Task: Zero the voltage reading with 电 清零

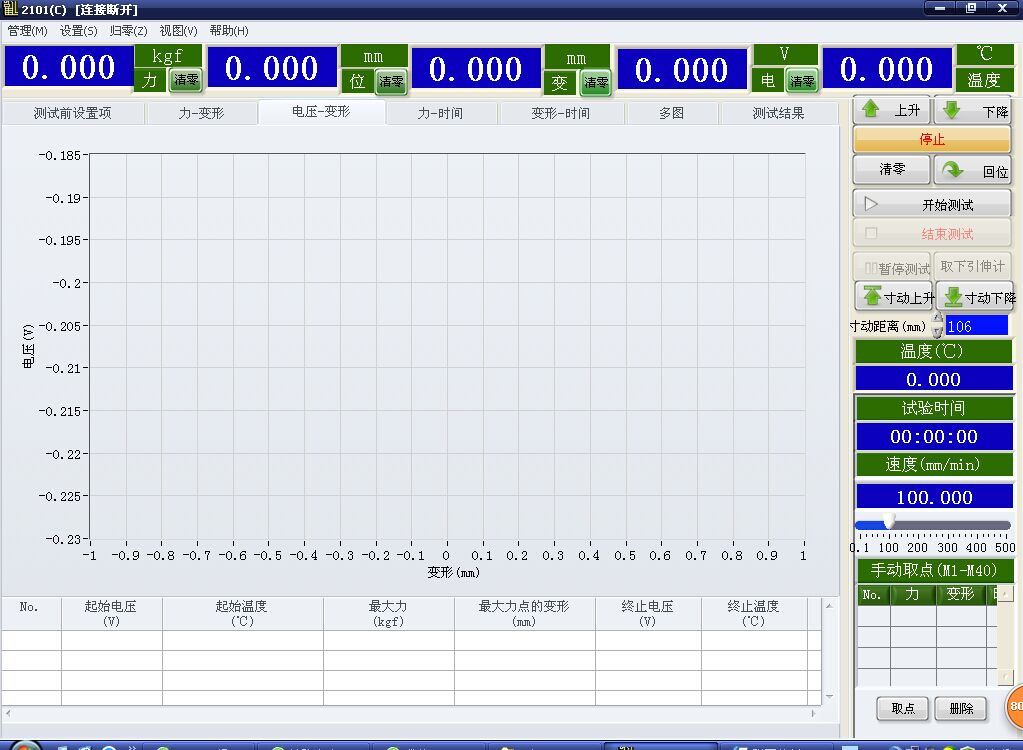Action: tap(800, 81)
